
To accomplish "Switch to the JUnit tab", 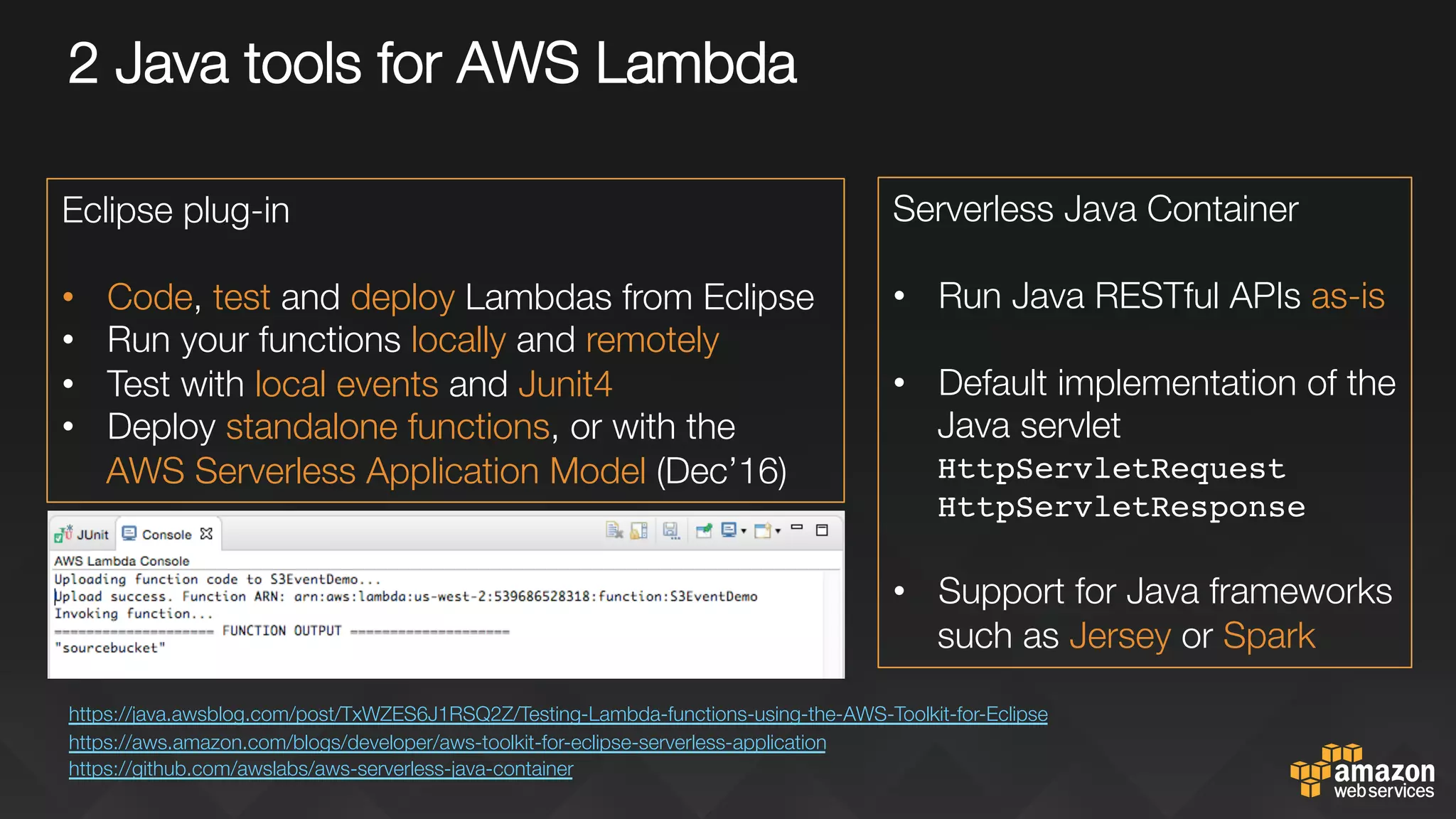I will click(x=92, y=535).
